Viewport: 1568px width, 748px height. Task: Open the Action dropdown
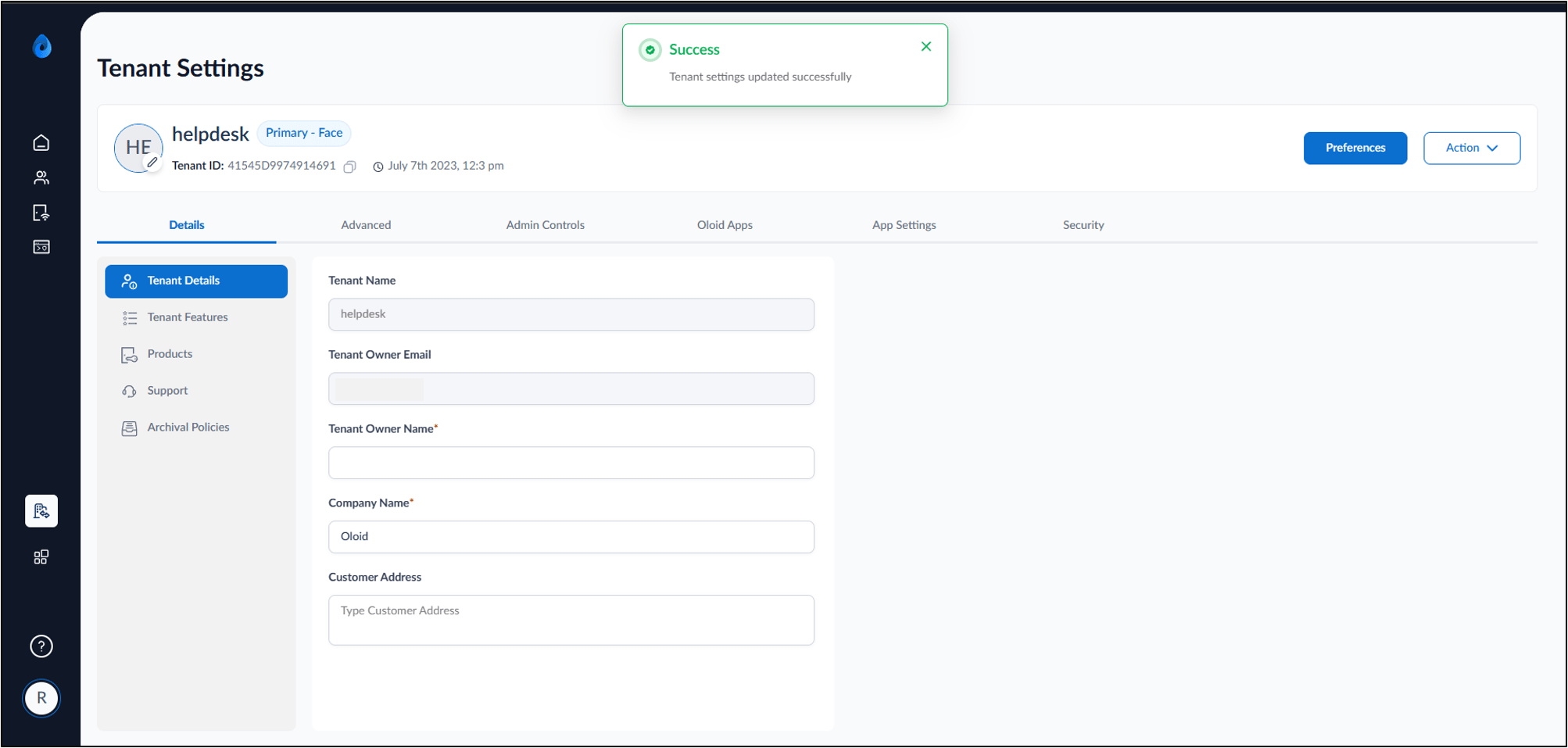pyautogui.click(x=1472, y=149)
